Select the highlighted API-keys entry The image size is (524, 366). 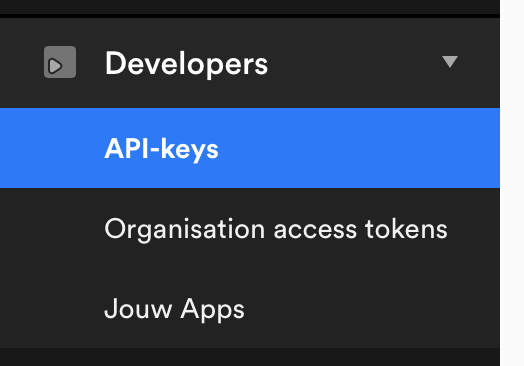[x=250, y=148]
